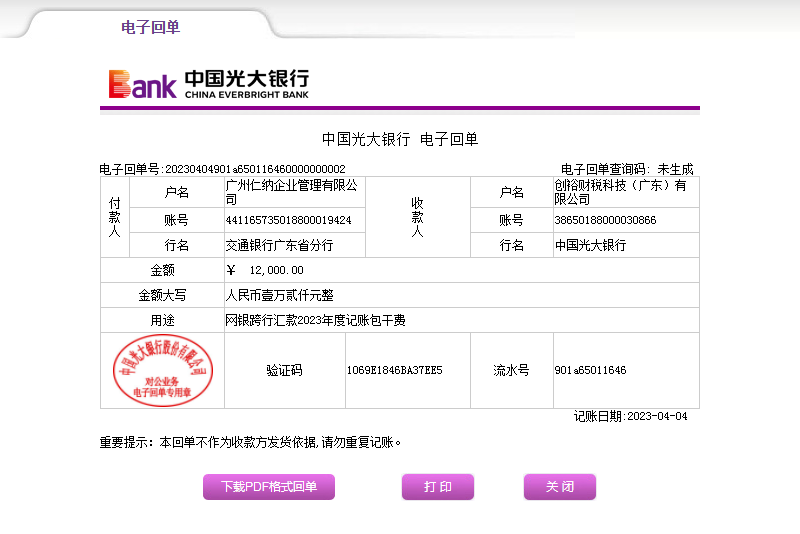800x534 pixels.
Task: Click payer account 441165735018800019424
Action: tap(288, 220)
